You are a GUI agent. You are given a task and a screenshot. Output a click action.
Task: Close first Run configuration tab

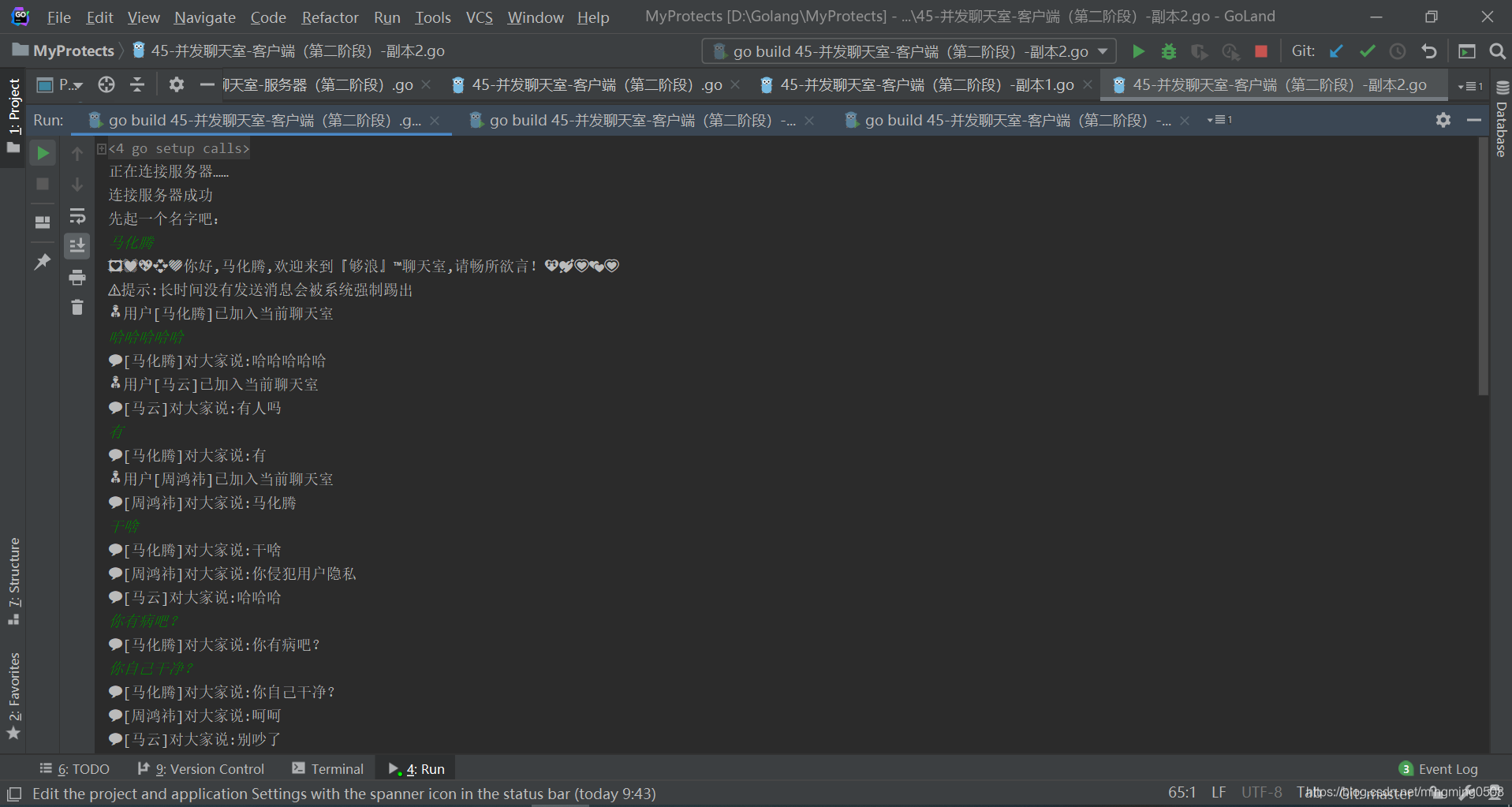pos(435,120)
